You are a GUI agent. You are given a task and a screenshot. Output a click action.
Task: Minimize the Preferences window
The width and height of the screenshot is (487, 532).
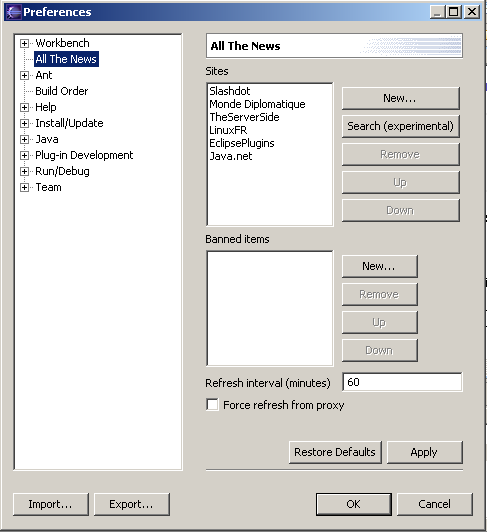438,12
